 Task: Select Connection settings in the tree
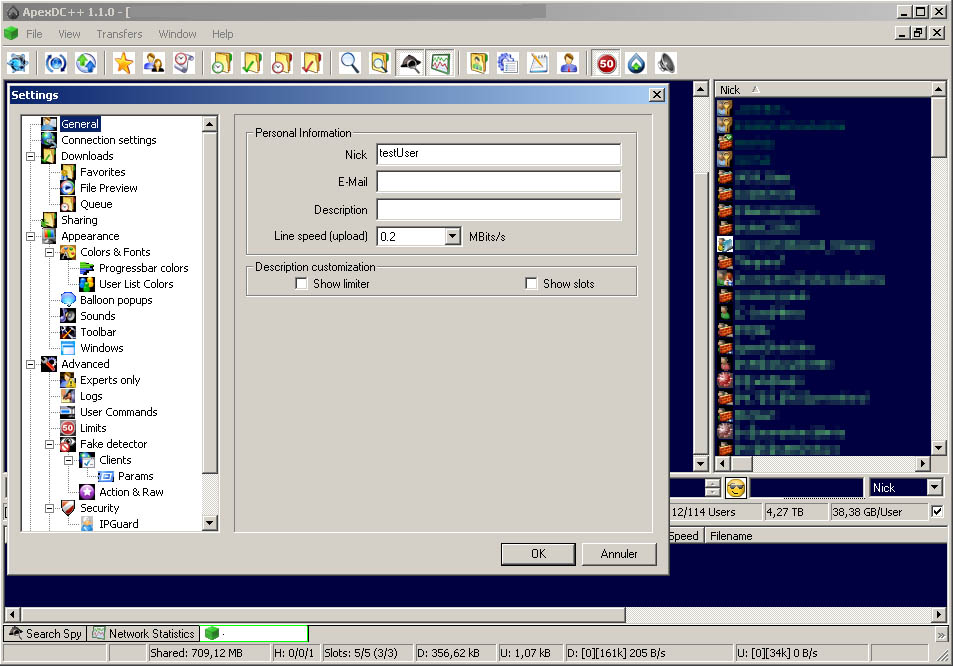pyautogui.click(x=109, y=140)
